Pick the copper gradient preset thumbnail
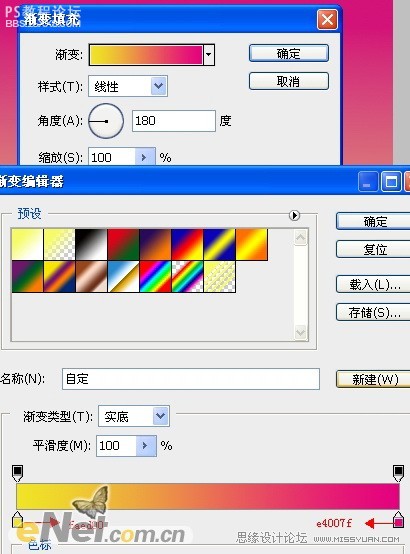Viewport: 410px width, 554px height. [91, 277]
